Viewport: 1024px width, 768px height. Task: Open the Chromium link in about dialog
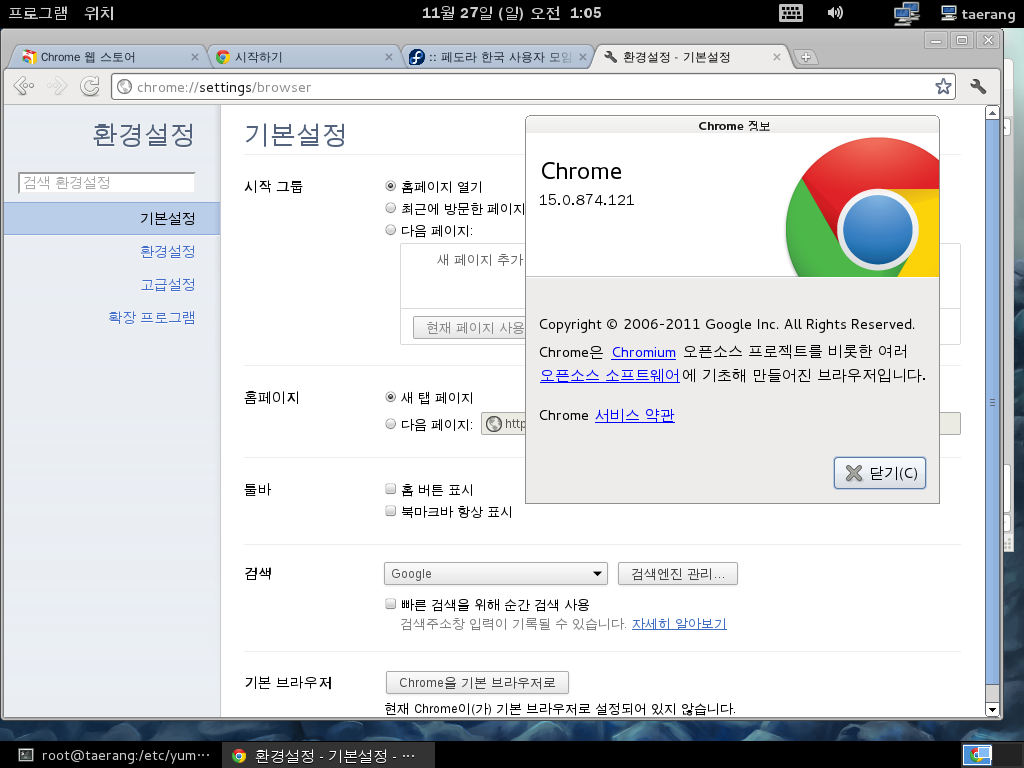pos(643,352)
